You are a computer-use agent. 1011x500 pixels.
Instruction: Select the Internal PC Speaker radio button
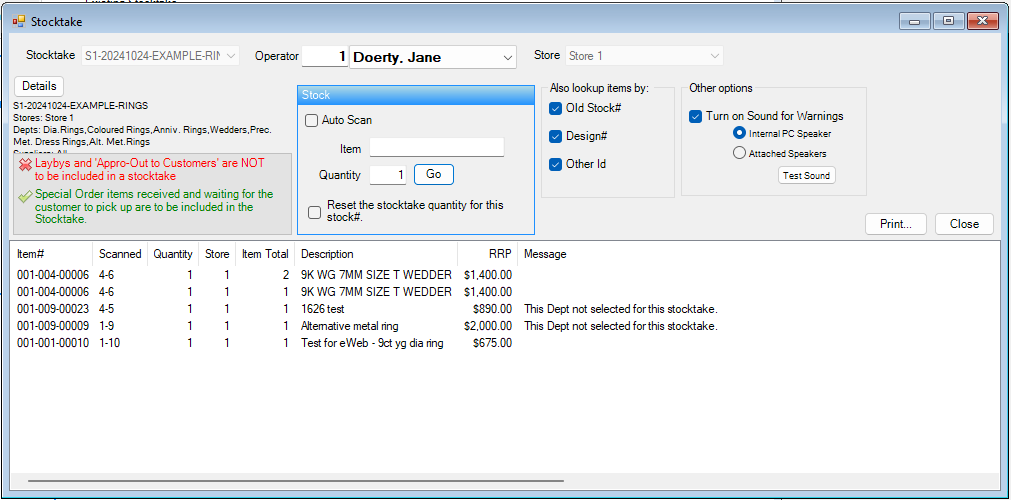[740, 134]
